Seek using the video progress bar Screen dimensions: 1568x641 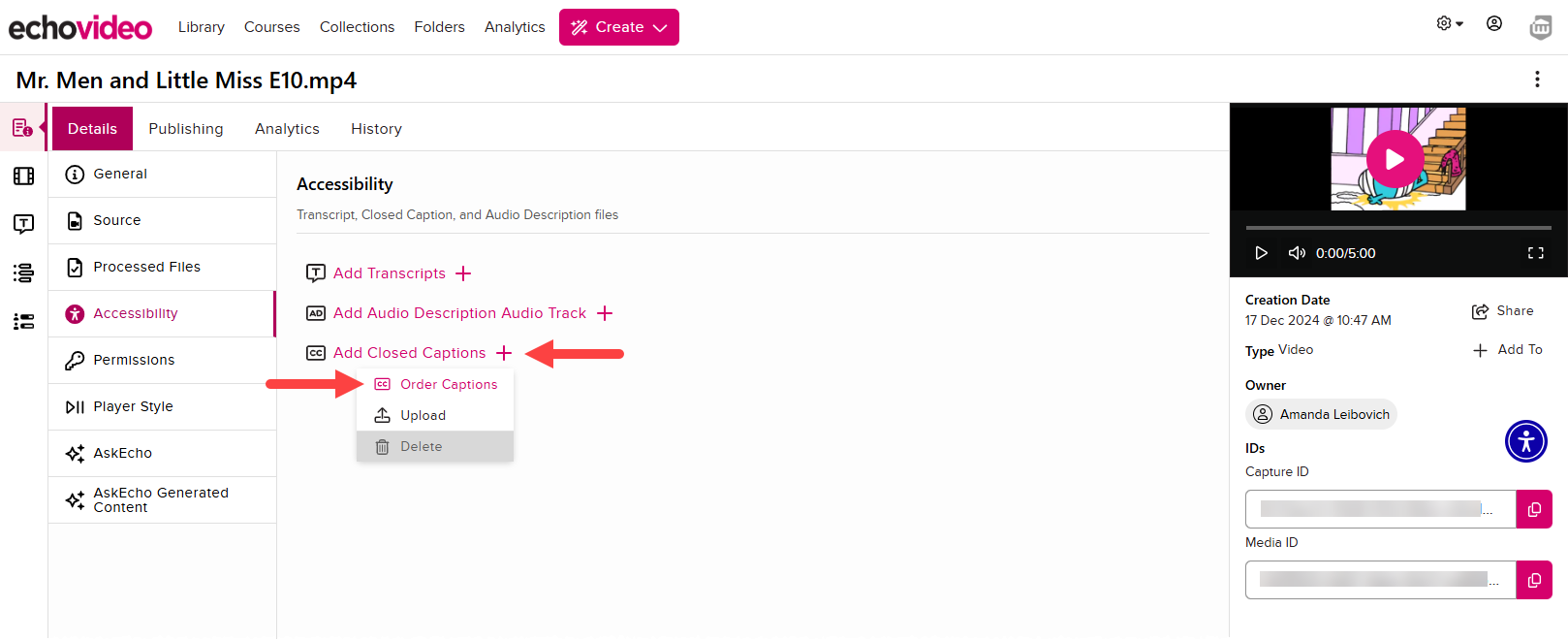pos(1397,228)
